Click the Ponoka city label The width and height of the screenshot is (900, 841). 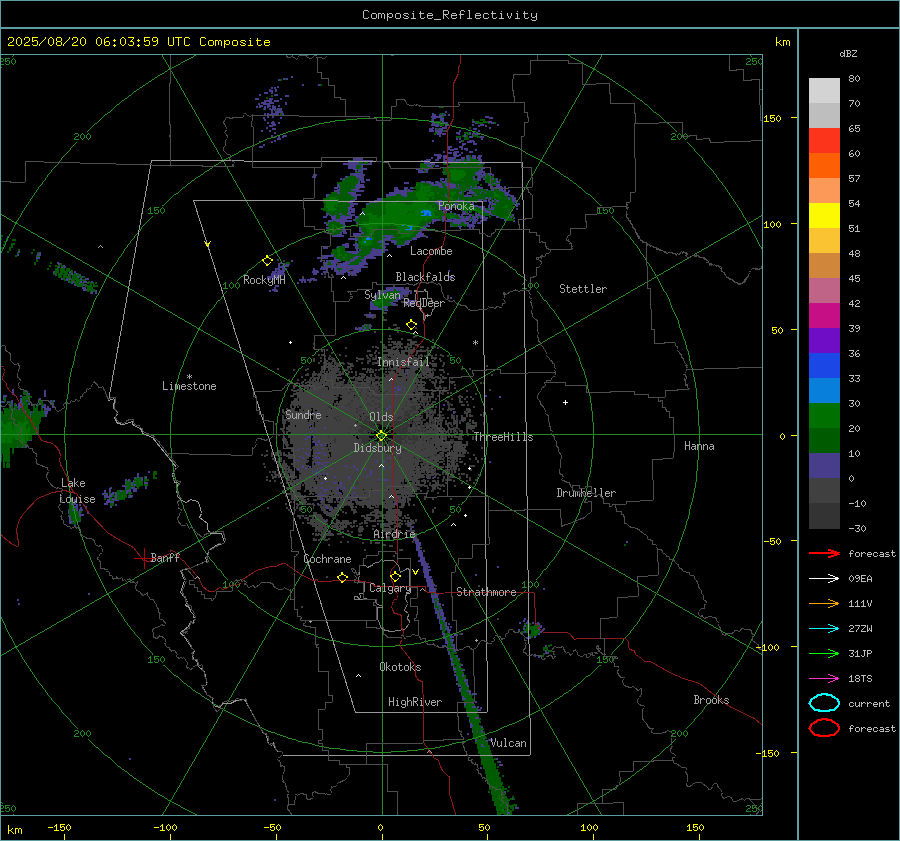(x=456, y=206)
